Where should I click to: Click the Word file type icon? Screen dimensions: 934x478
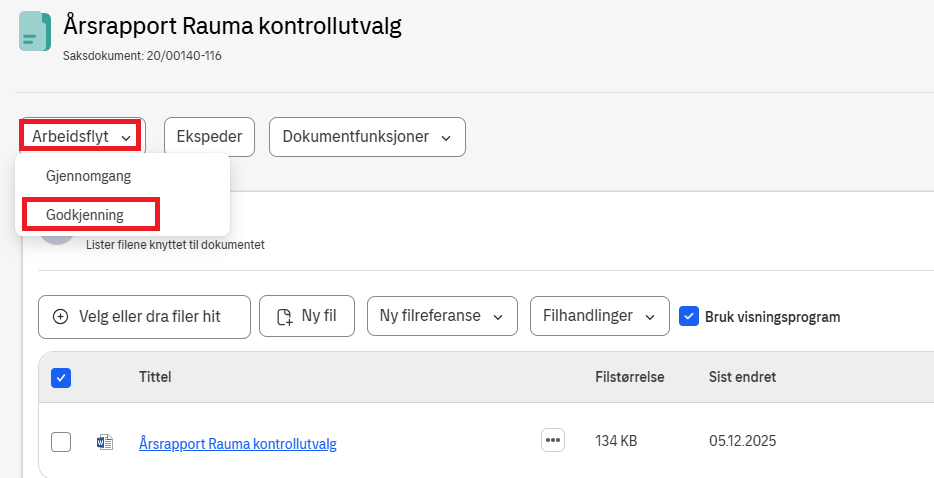pos(104,441)
